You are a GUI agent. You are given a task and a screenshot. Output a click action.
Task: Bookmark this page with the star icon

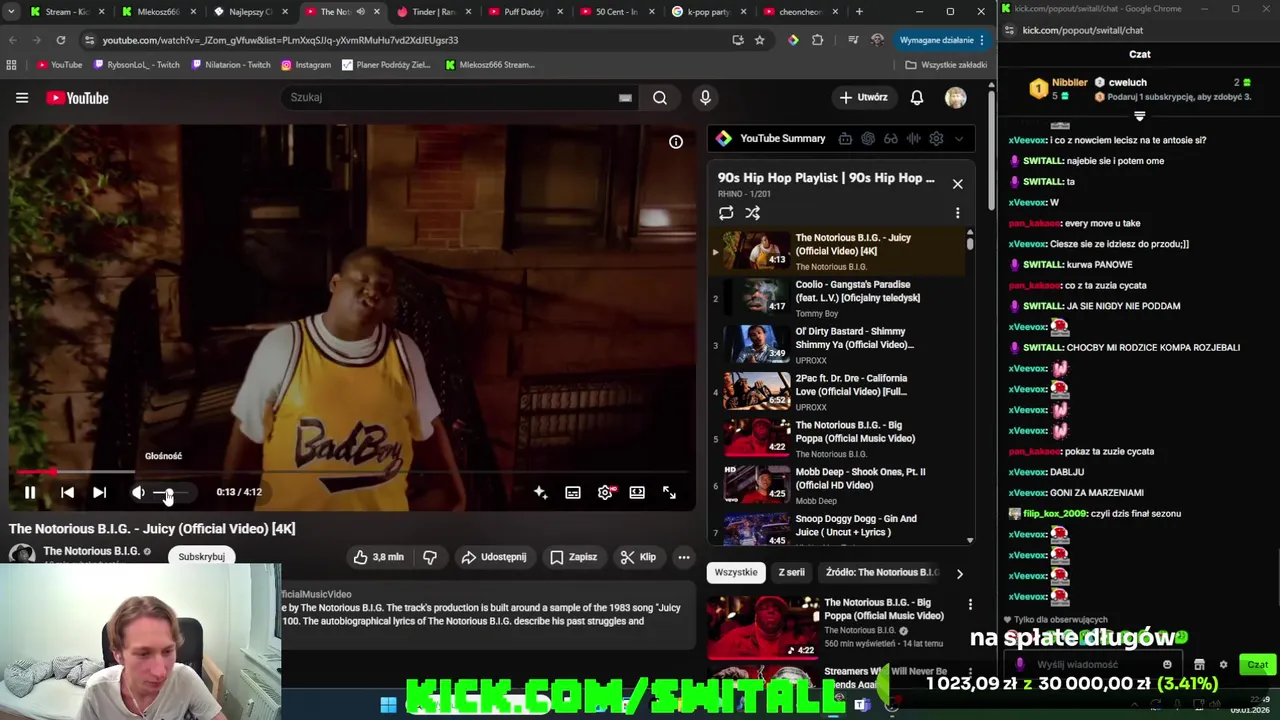tap(760, 40)
